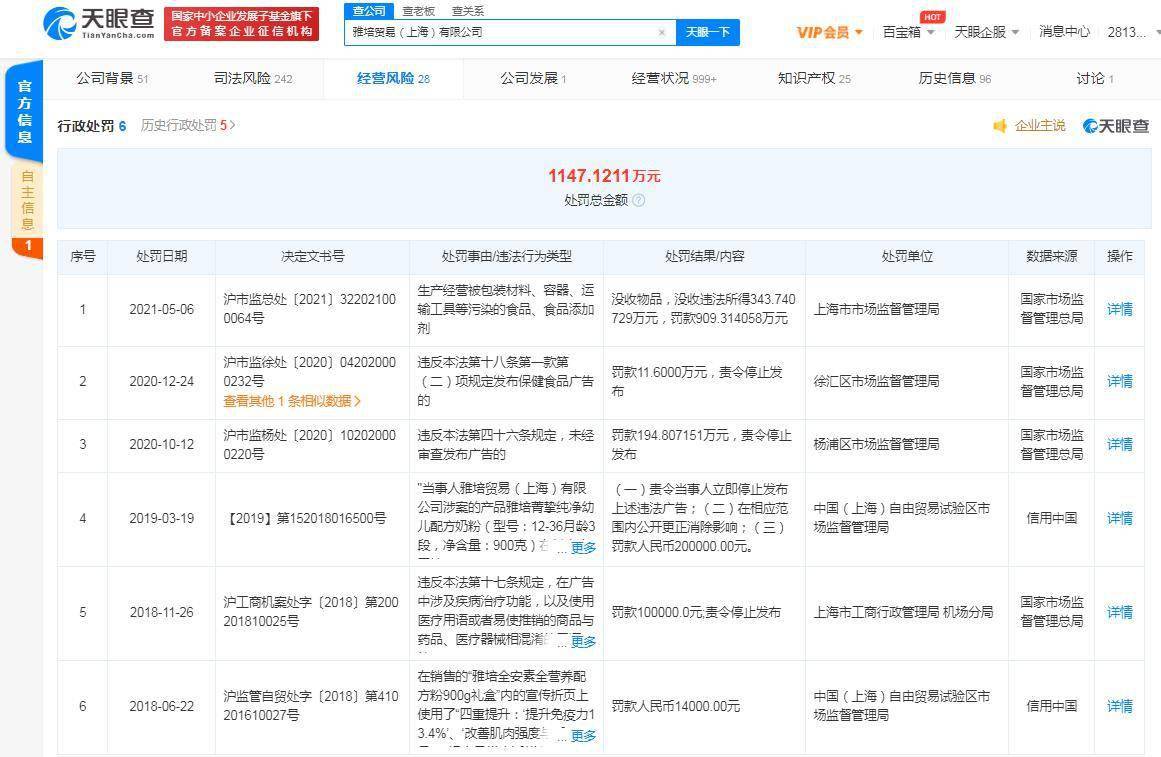Expand the 天眼企服 dropdown menu

pyautogui.click(x=986, y=32)
